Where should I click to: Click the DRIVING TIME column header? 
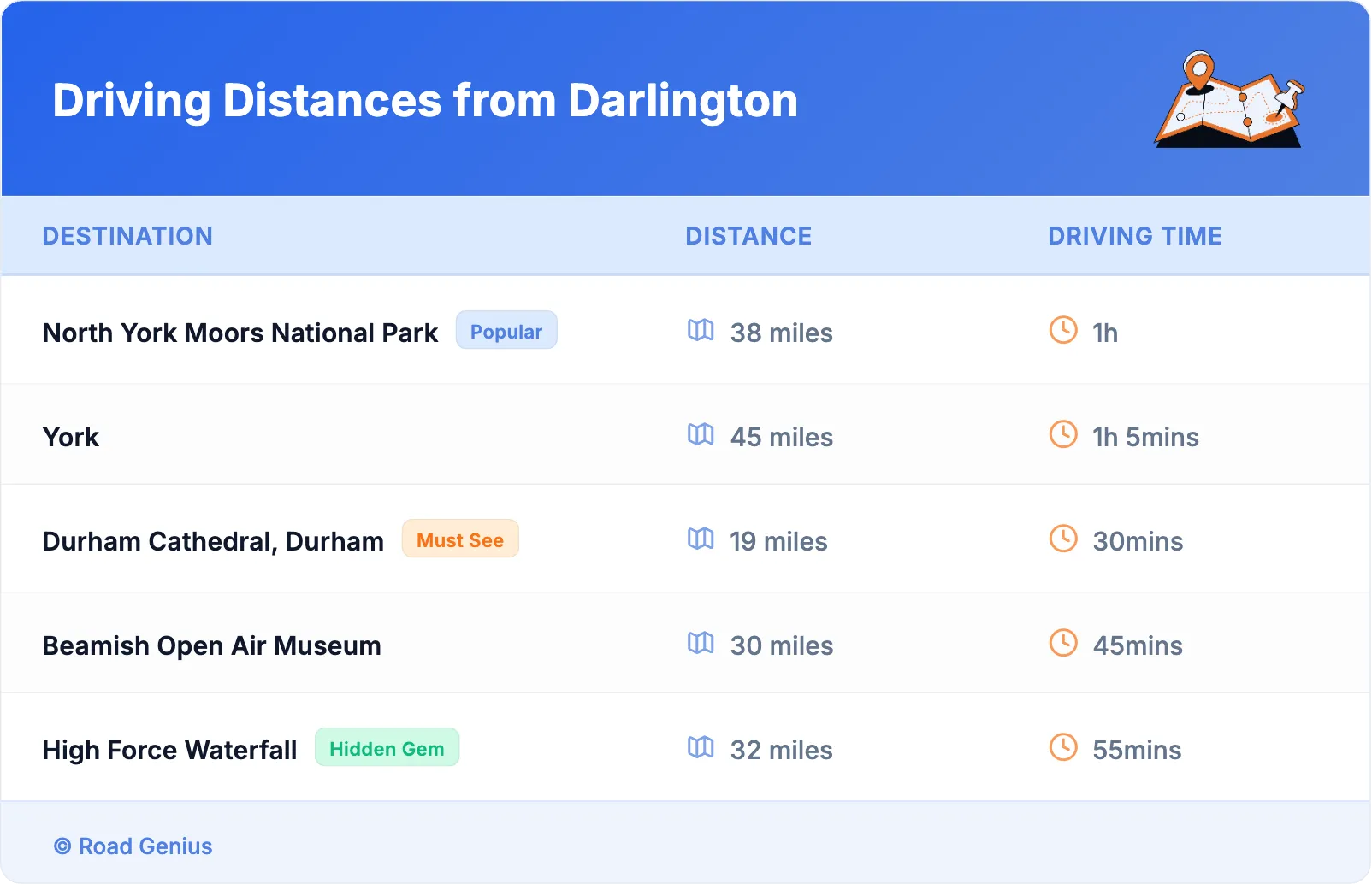tap(1135, 236)
